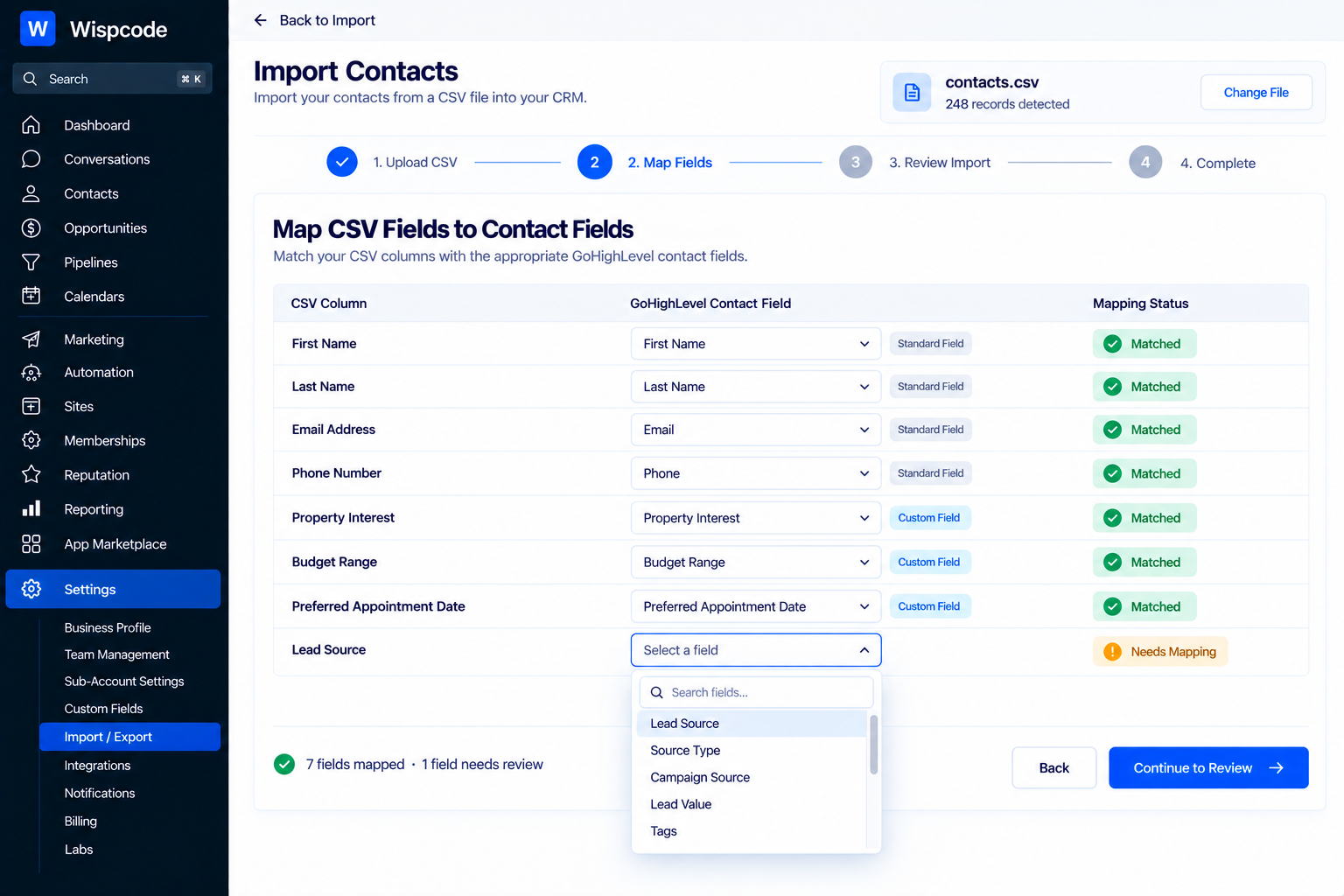
Task: Open Dashboard home icon in sidebar
Action: click(x=31, y=125)
